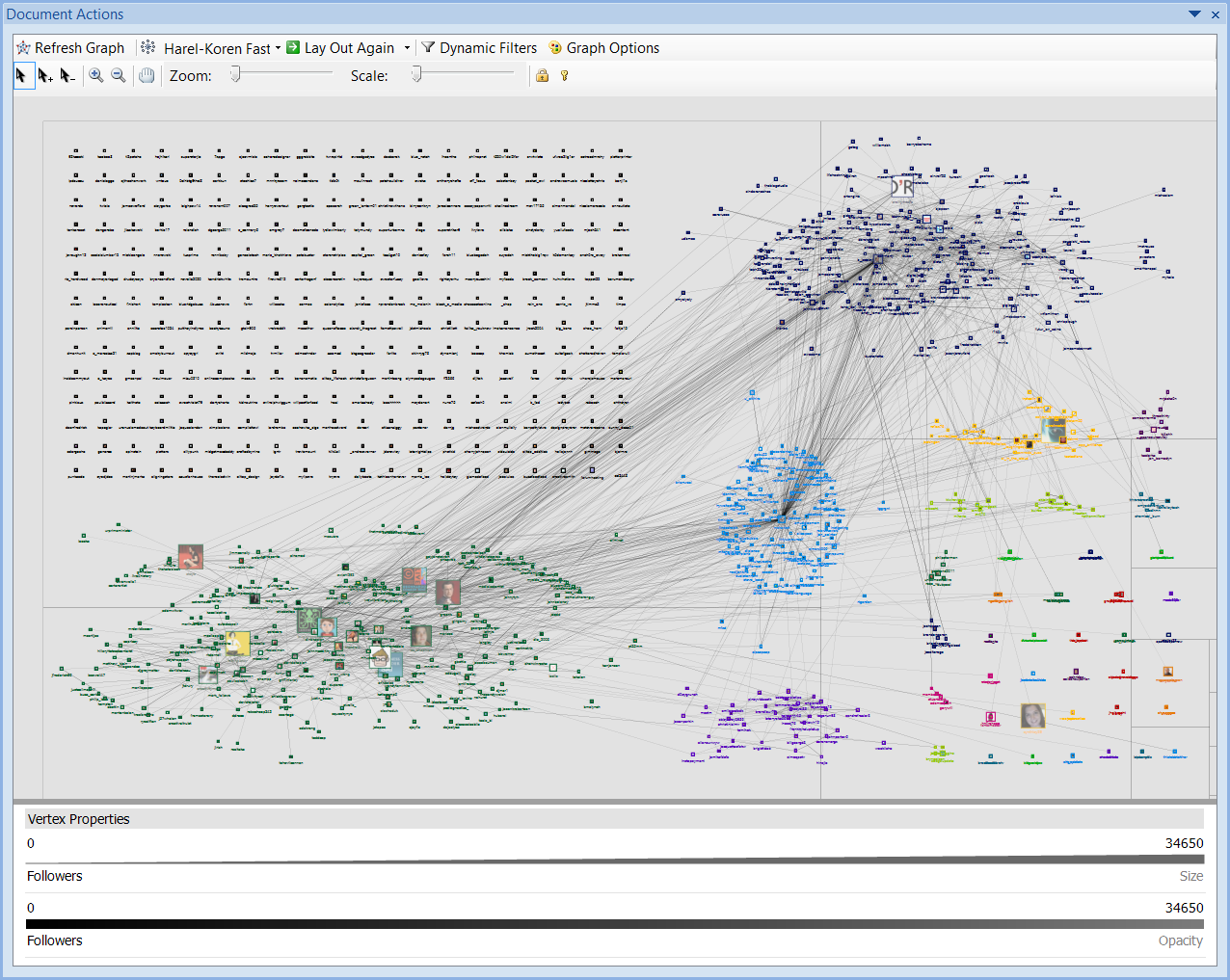Viewport: 1230px width, 980px height.
Task: Activate the hand pan tool
Action: [147, 75]
